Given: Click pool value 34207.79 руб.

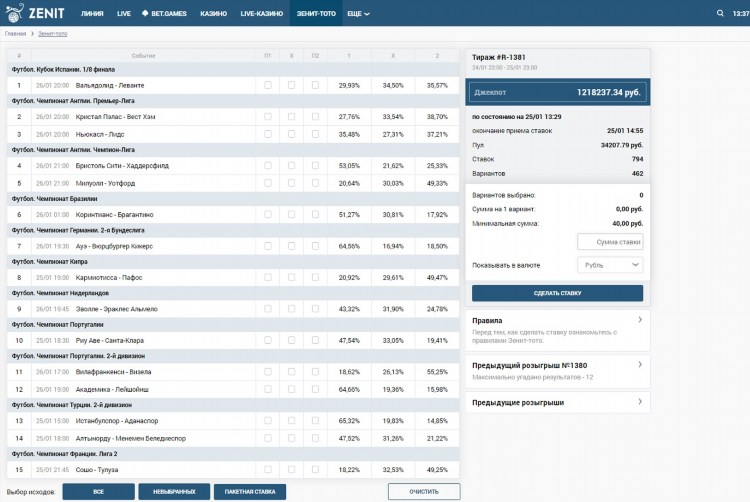Looking at the screenshot, I should click(x=622, y=145).
